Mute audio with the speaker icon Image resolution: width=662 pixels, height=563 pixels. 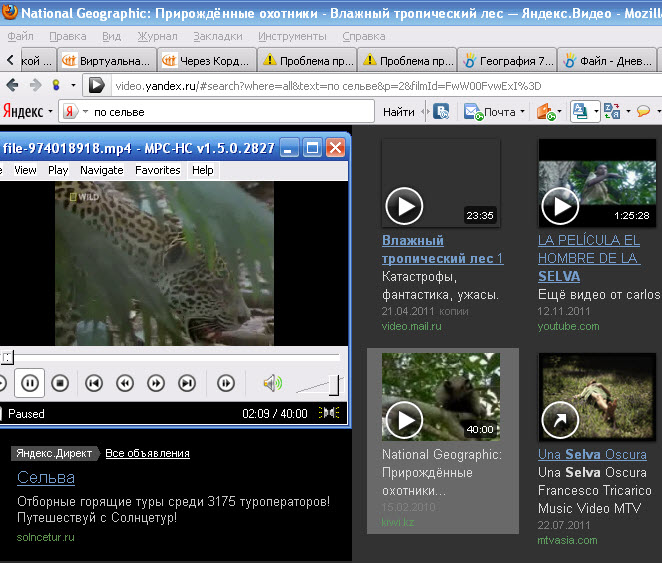pyautogui.click(x=272, y=383)
